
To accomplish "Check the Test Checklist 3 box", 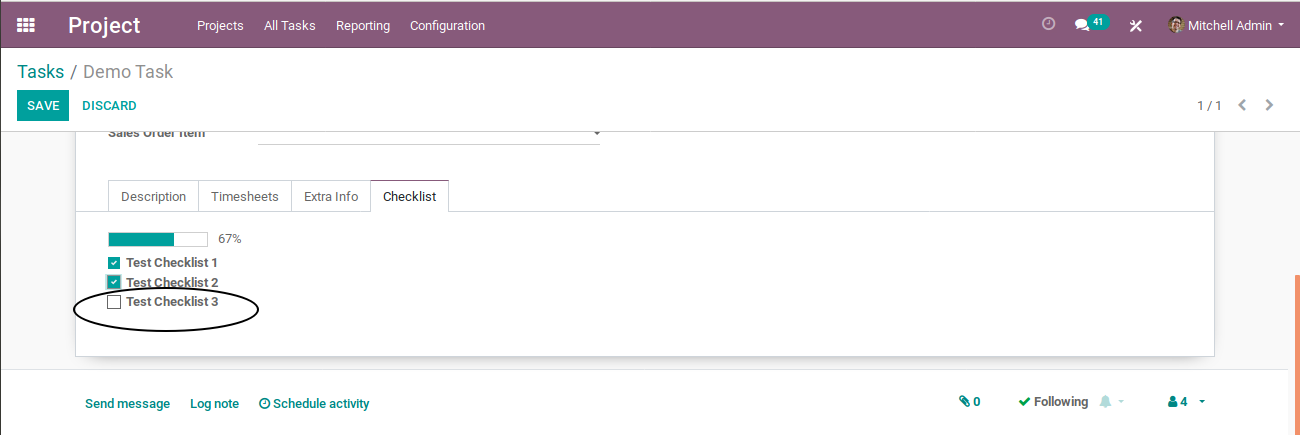I will tap(114, 301).
